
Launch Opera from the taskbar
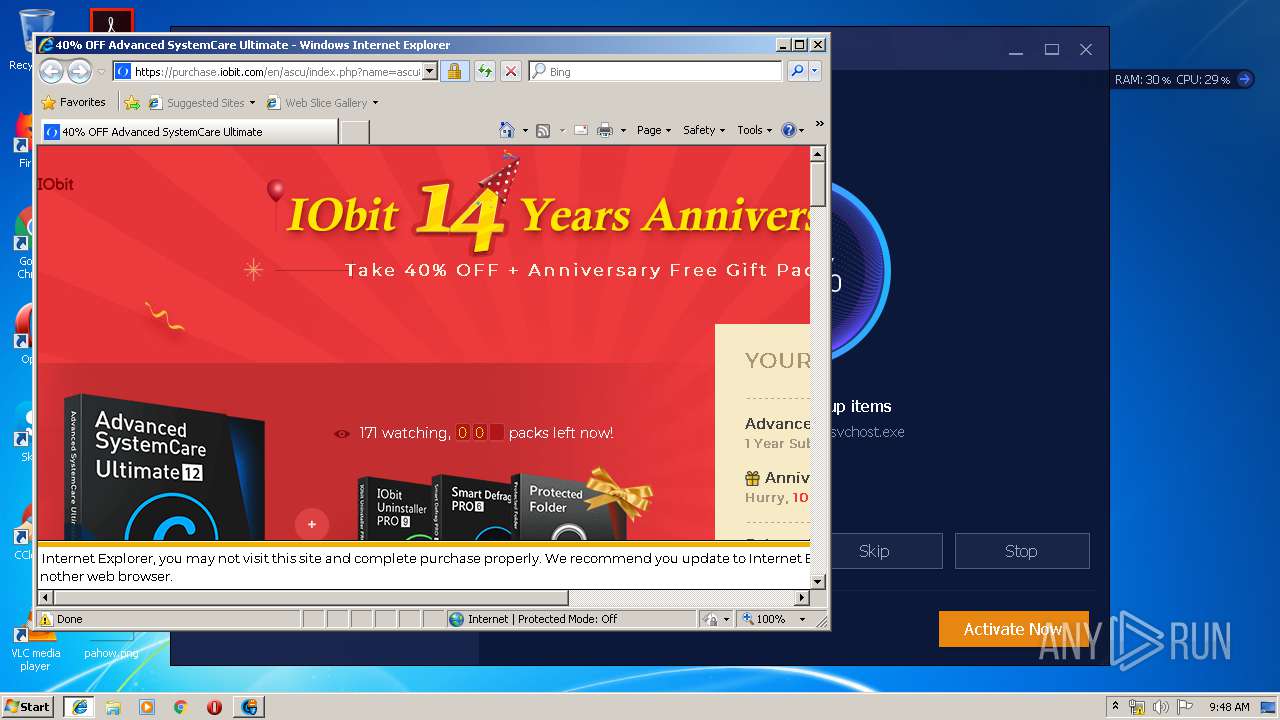tap(215, 707)
